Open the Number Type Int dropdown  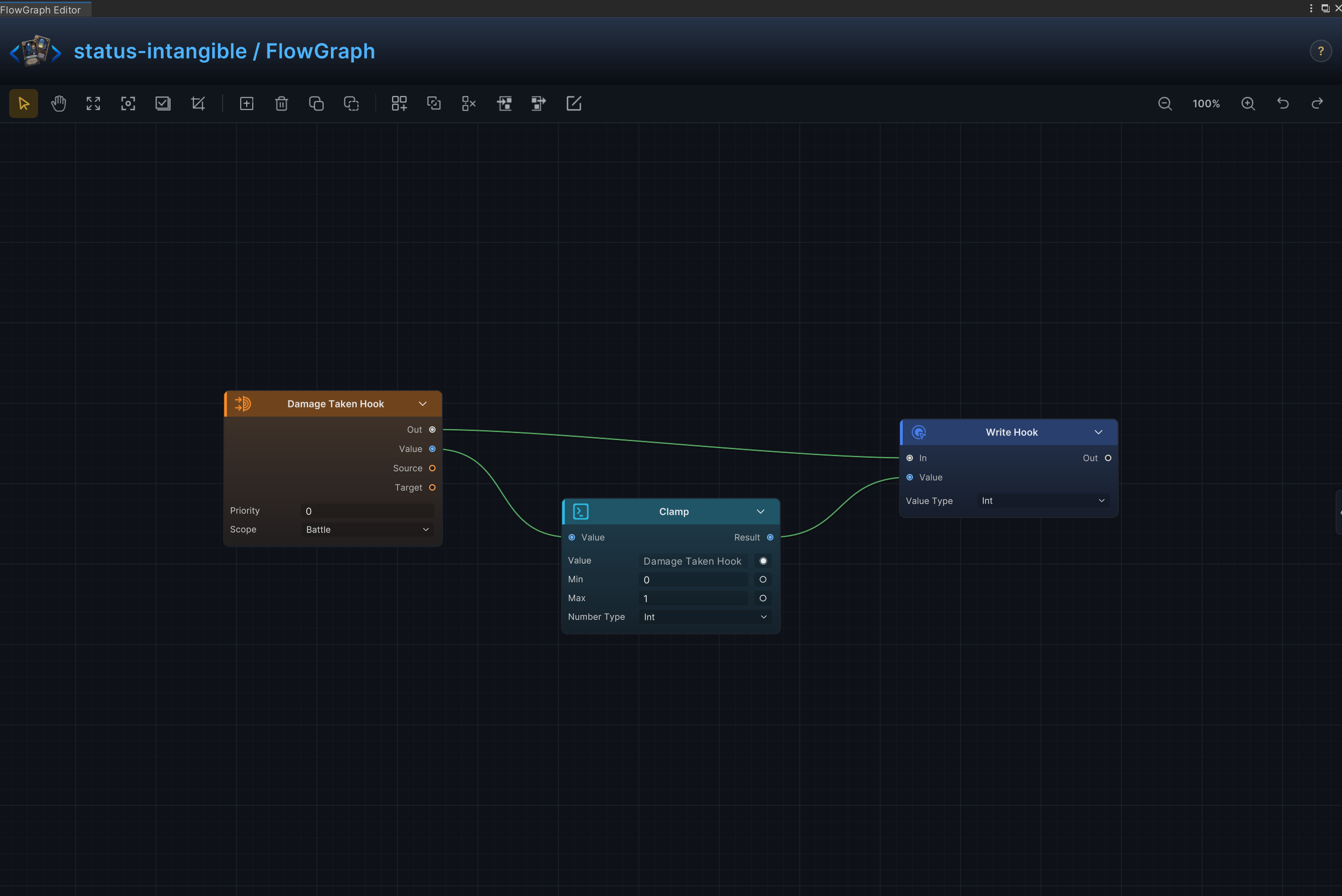click(705, 617)
